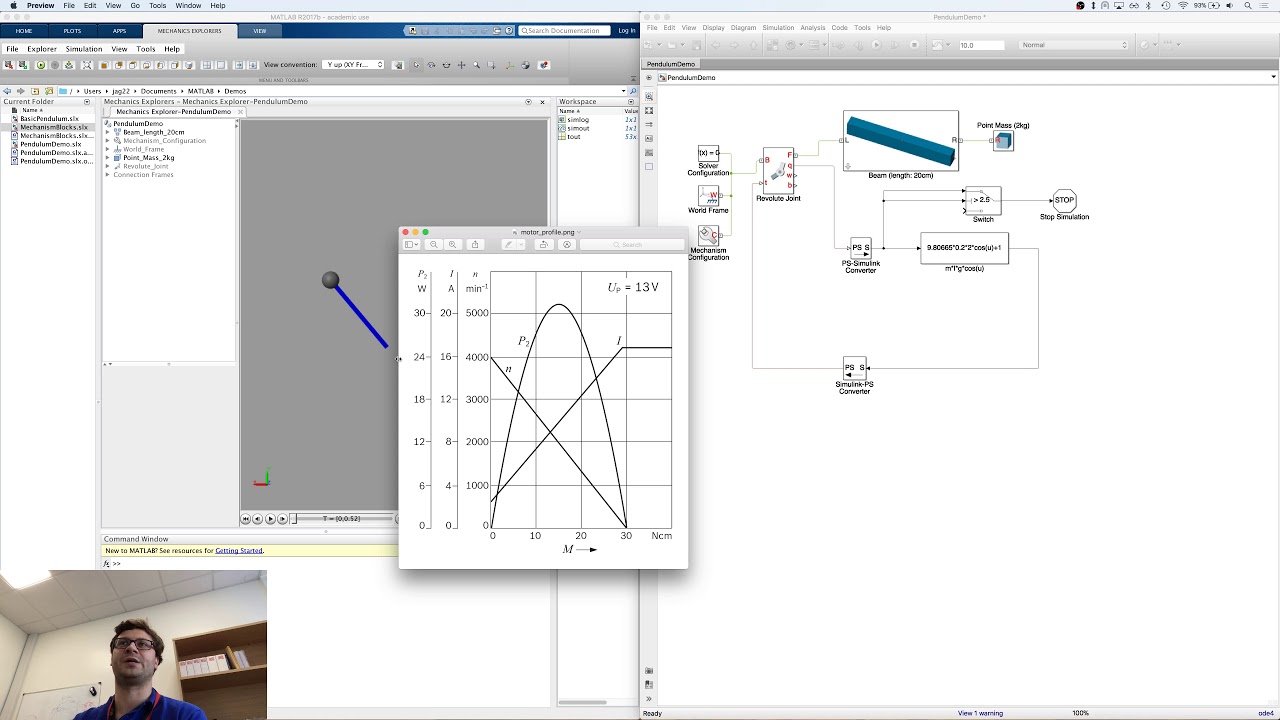This screenshot has height=720, width=1280.
Task: Click PendulumDemo tab in Simulink
Action: tap(671, 64)
